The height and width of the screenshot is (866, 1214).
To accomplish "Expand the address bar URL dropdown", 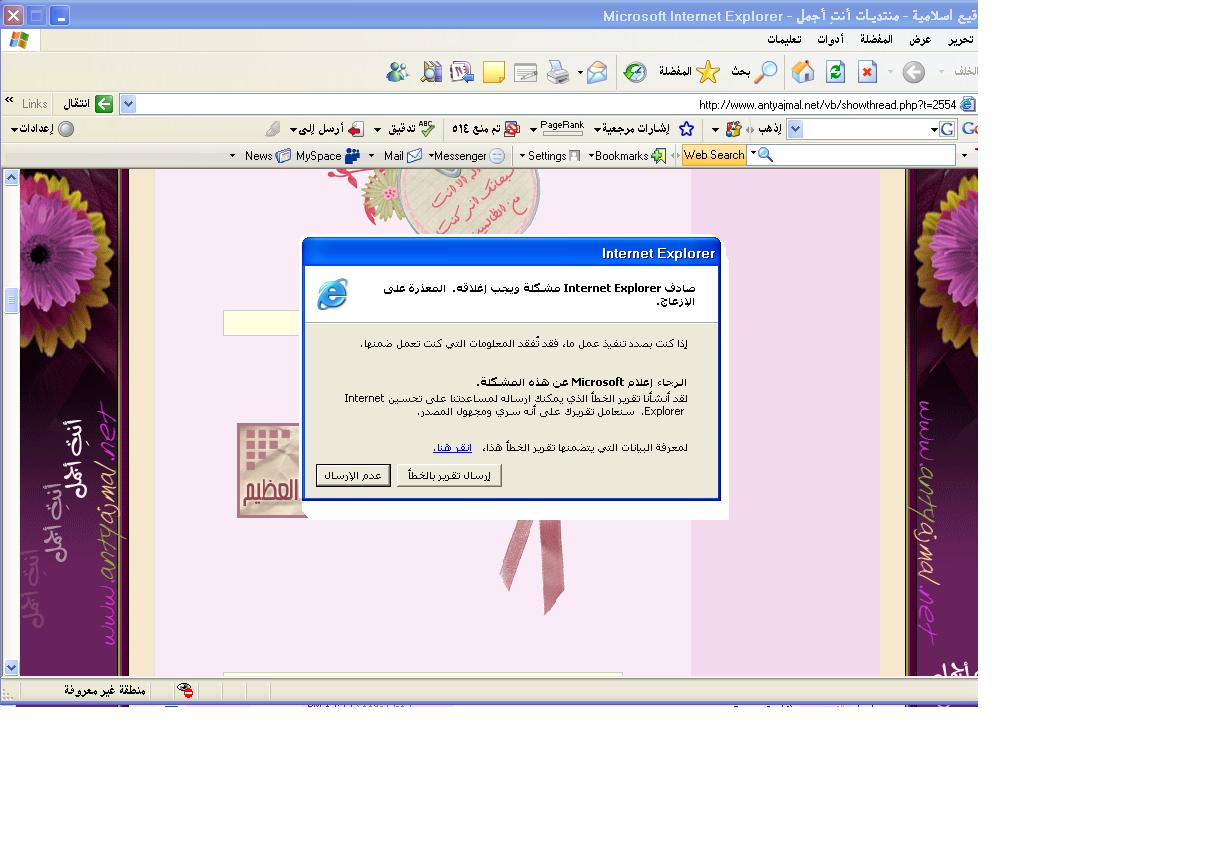I will (128, 104).
